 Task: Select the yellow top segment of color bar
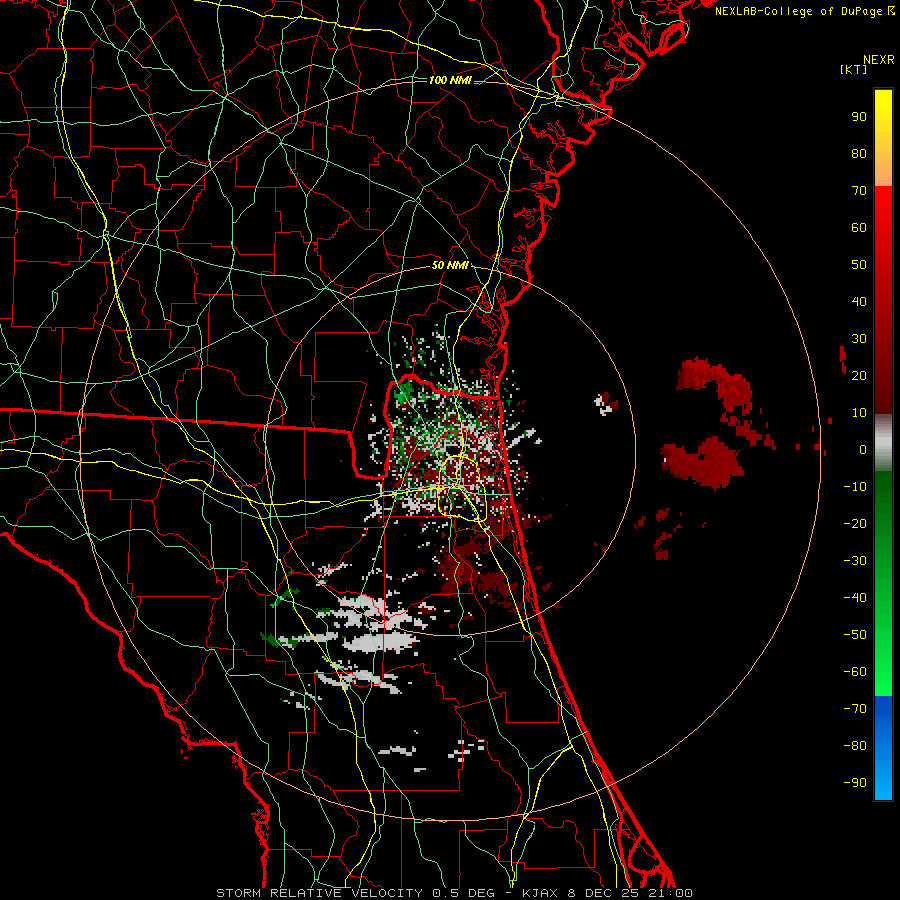pos(883,138)
